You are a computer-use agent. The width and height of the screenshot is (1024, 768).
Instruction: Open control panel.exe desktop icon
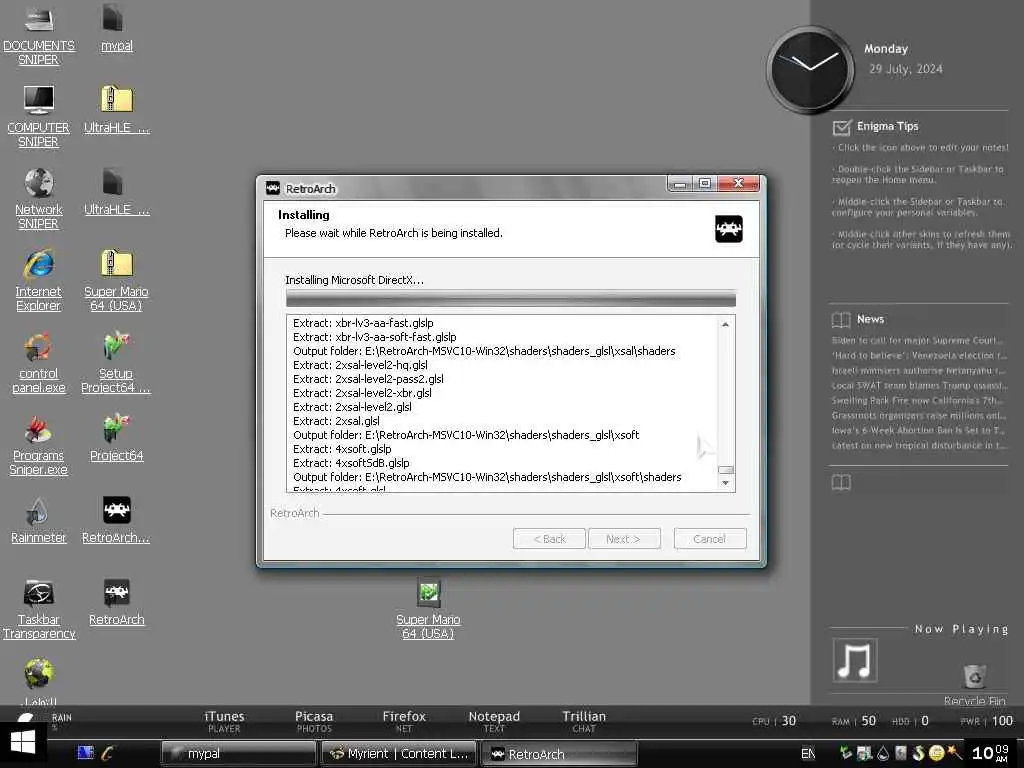point(39,362)
